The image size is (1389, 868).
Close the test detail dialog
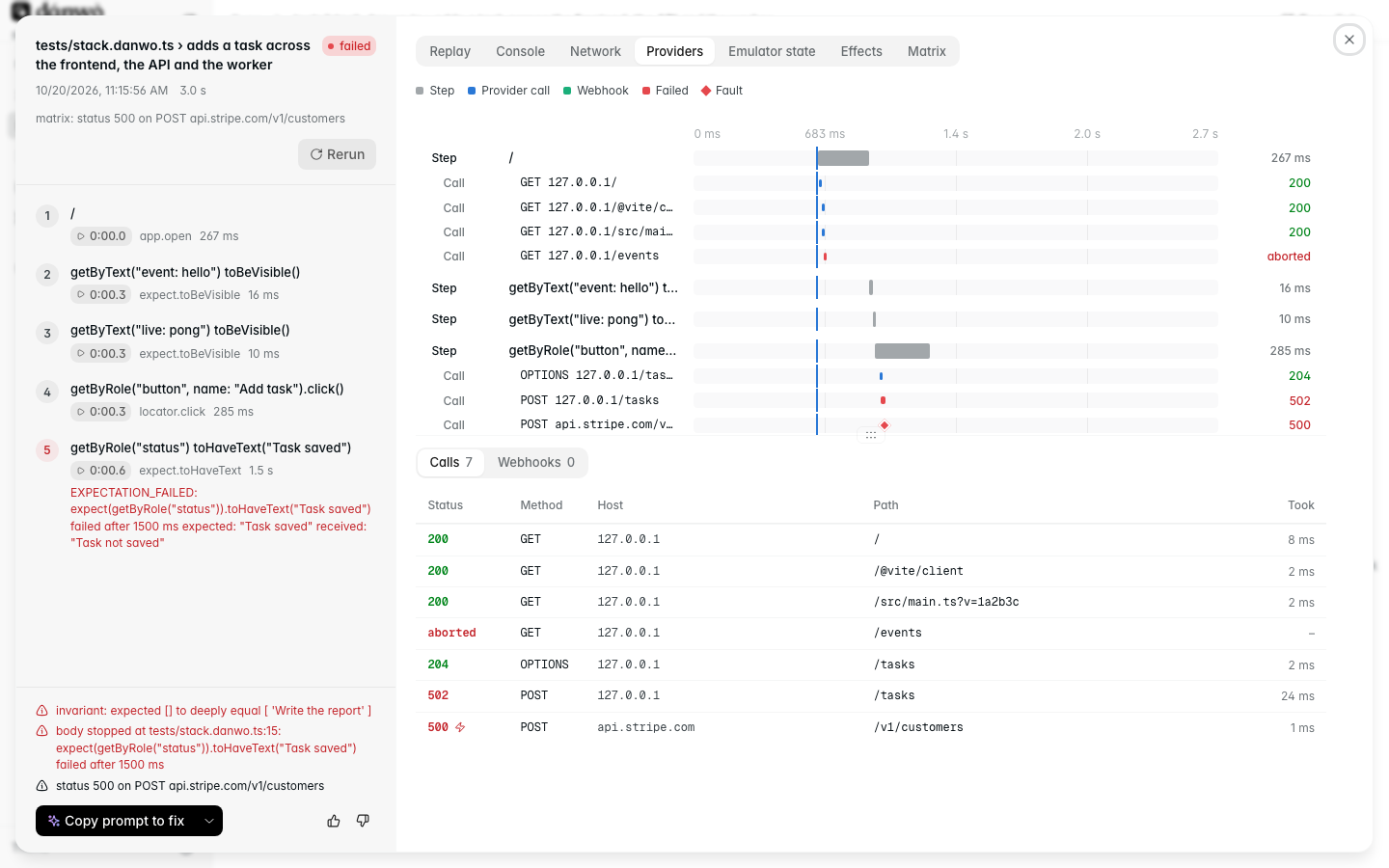tap(1349, 40)
